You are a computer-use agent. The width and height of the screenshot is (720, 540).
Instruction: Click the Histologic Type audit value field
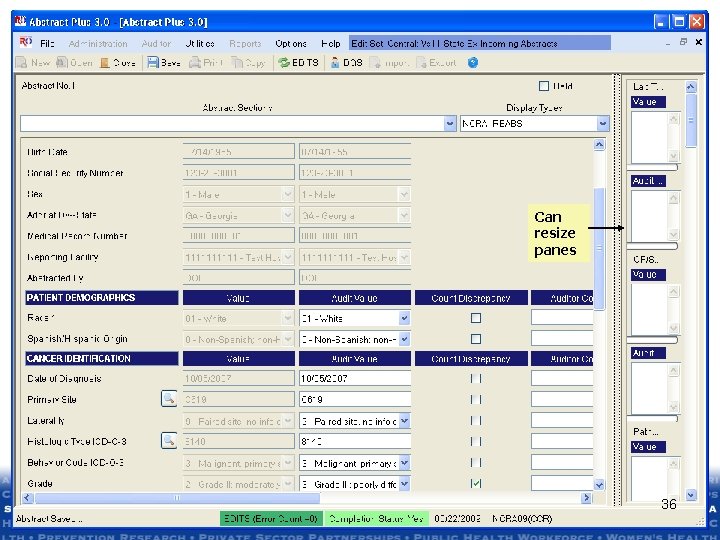click(x=354, y=442)
